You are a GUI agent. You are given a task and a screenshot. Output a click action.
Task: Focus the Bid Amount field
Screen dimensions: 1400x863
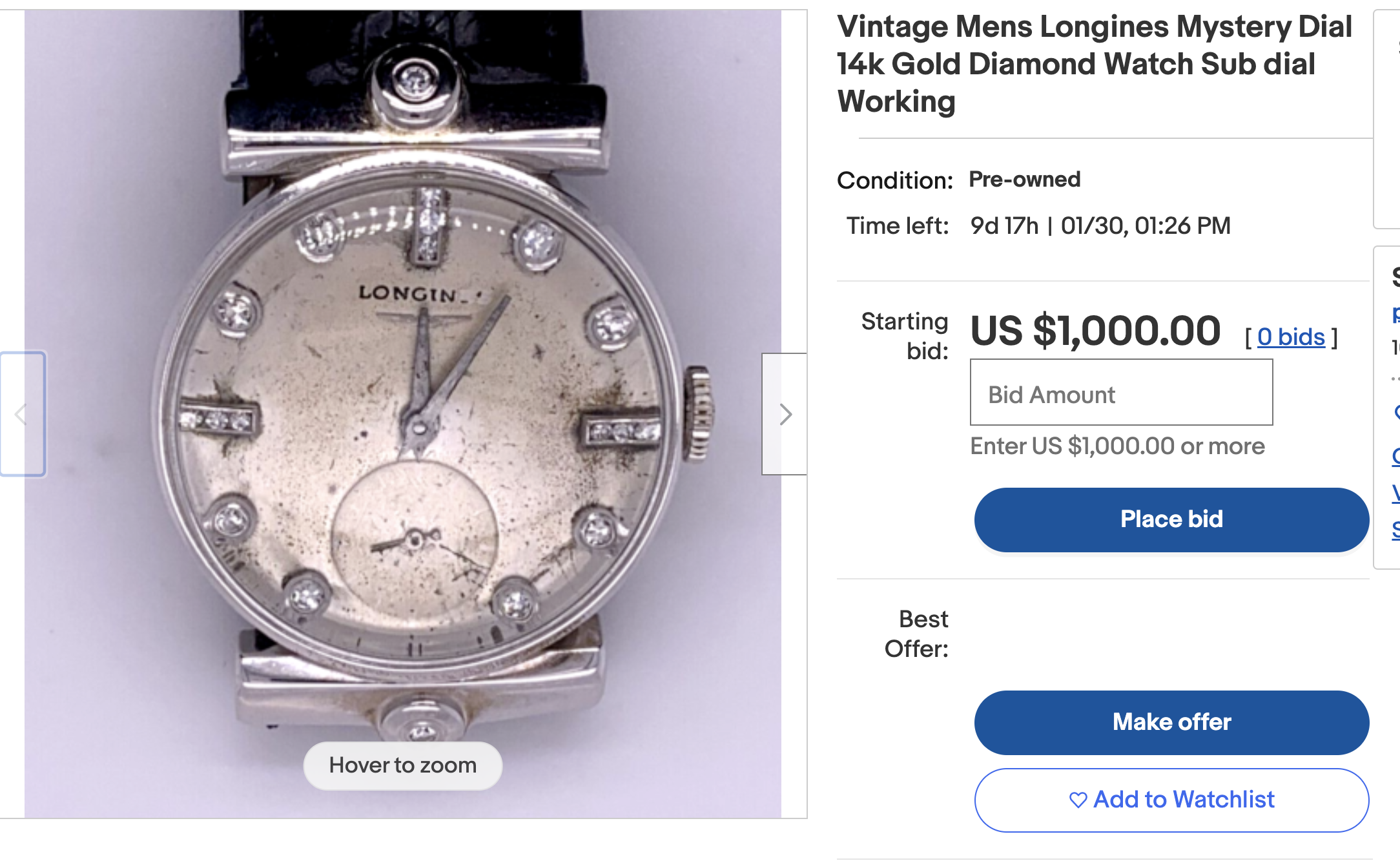pyautogui.click(x=1121, y=393)
